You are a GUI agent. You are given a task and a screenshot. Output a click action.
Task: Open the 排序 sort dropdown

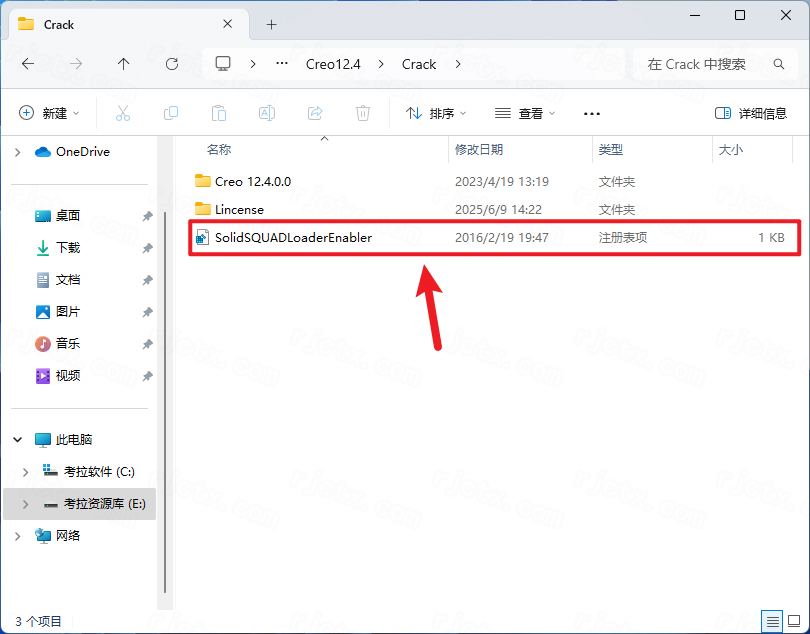point(437,113)
